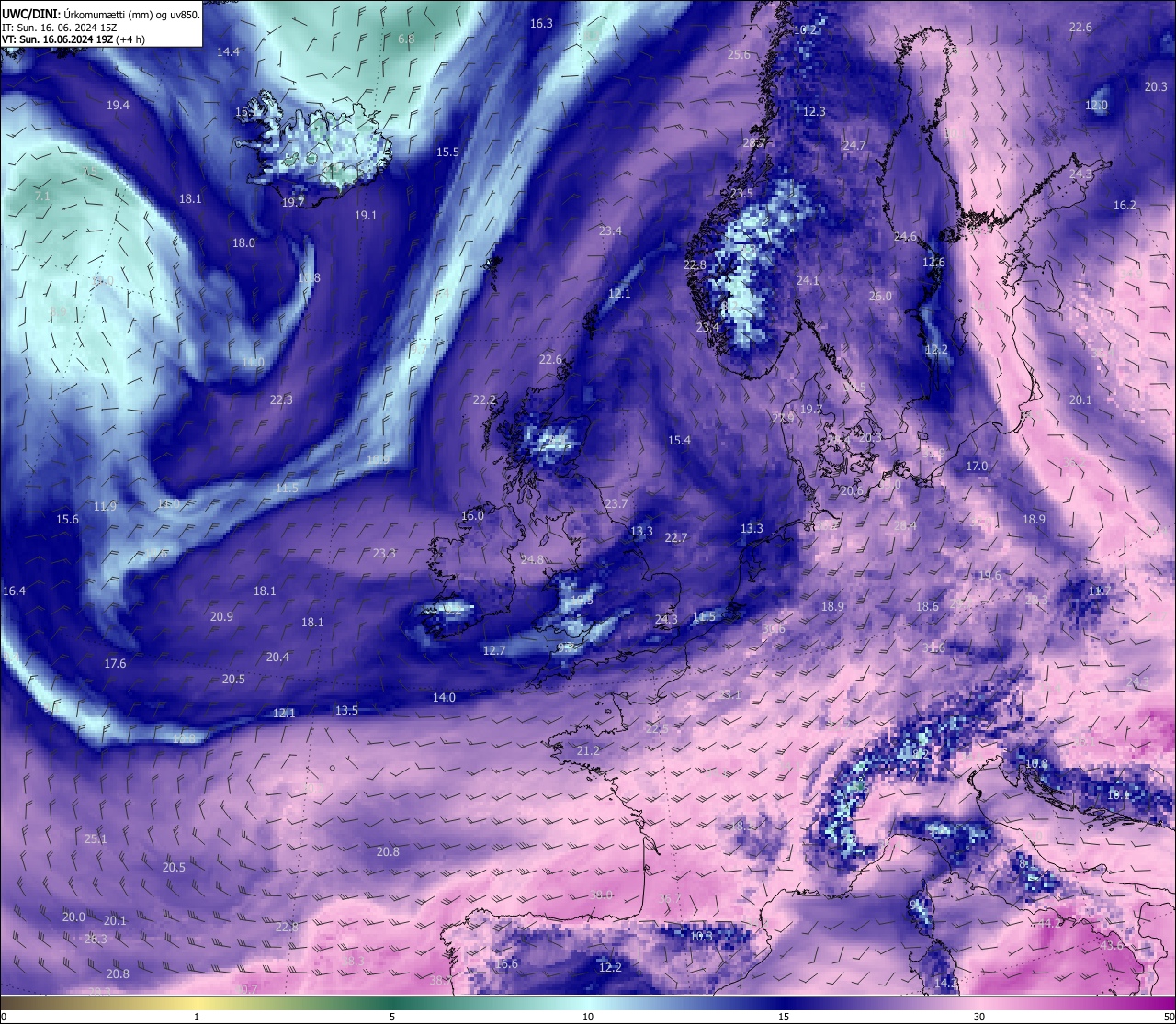Click the 21.2 value over Brittany

pos(588,750)
